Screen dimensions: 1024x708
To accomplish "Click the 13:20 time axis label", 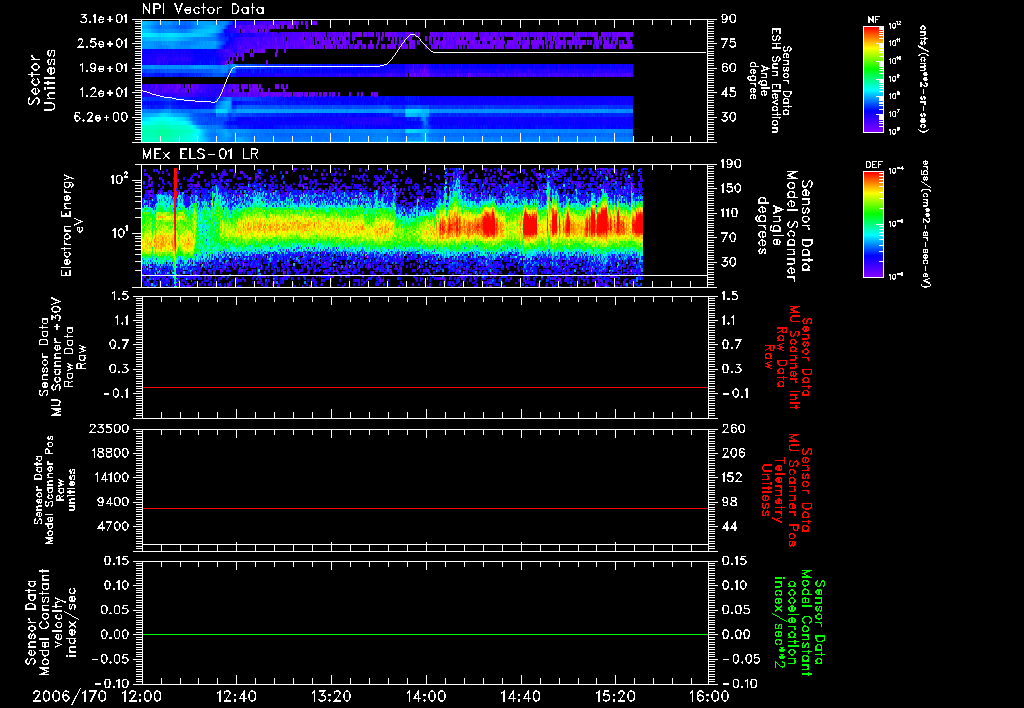I will point(331,696).
